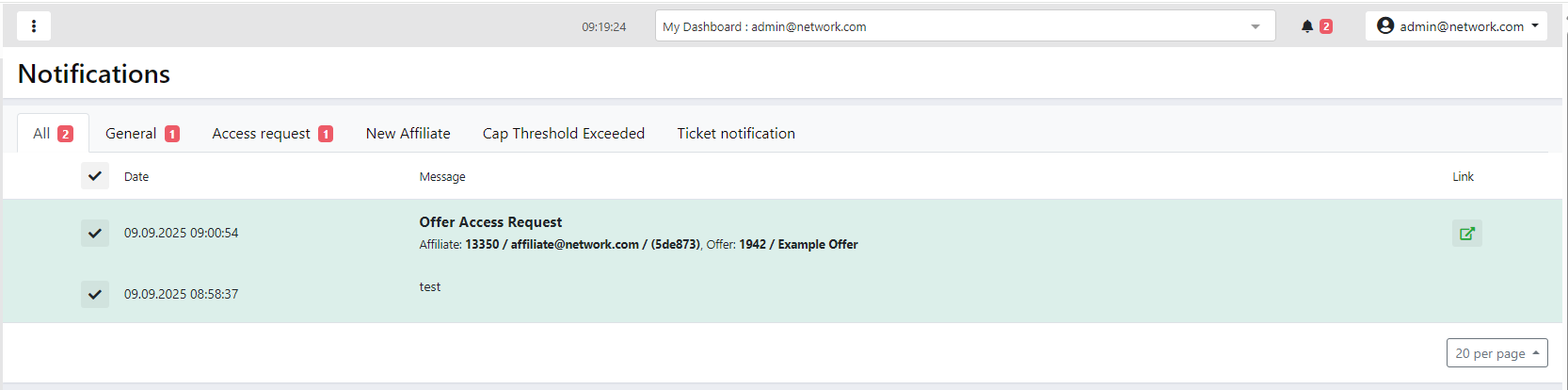
Task: Open the New Affiliate tab
Action: click(408, 134)
